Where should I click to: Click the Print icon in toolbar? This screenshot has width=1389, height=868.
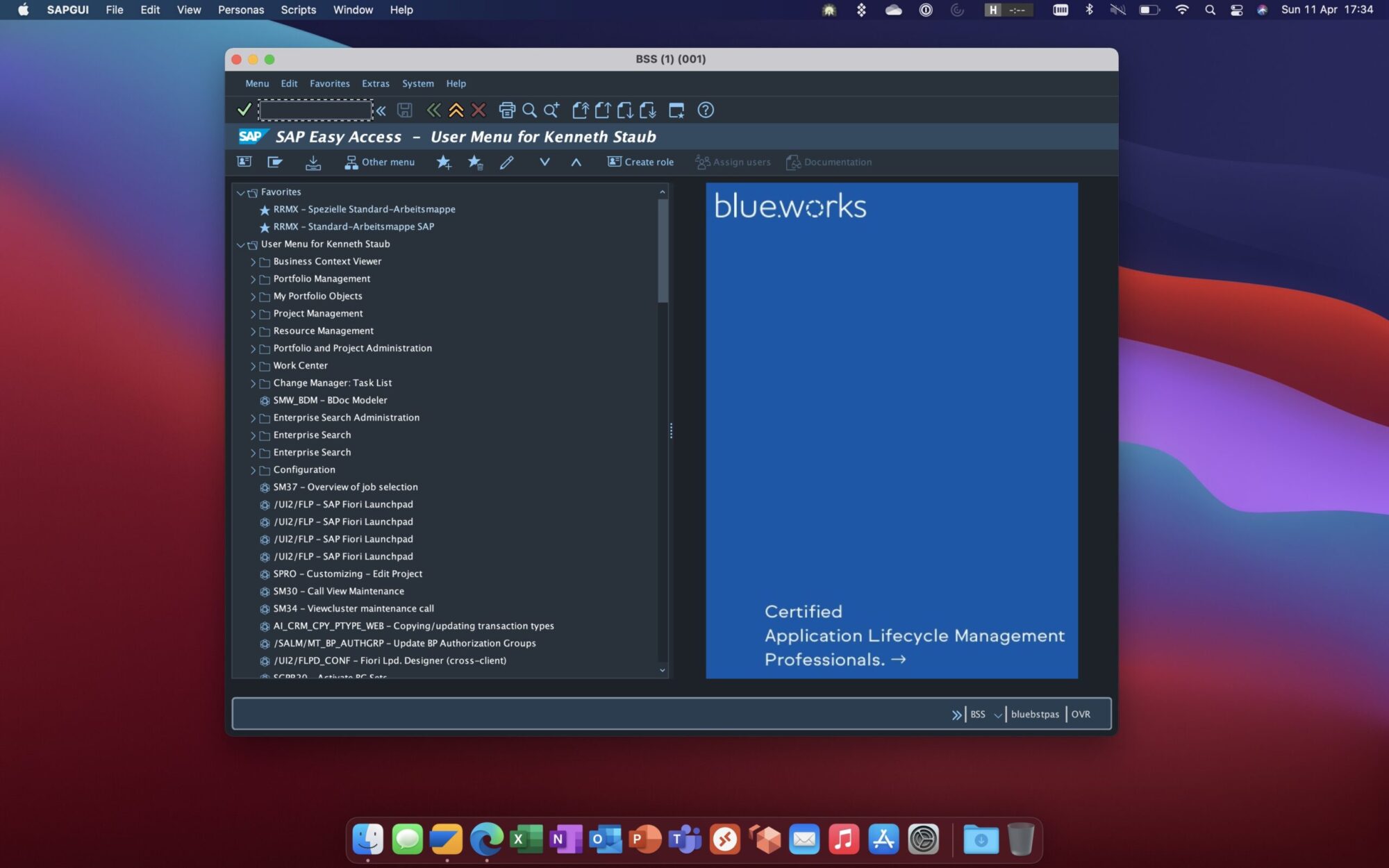(x=507, y=110)
